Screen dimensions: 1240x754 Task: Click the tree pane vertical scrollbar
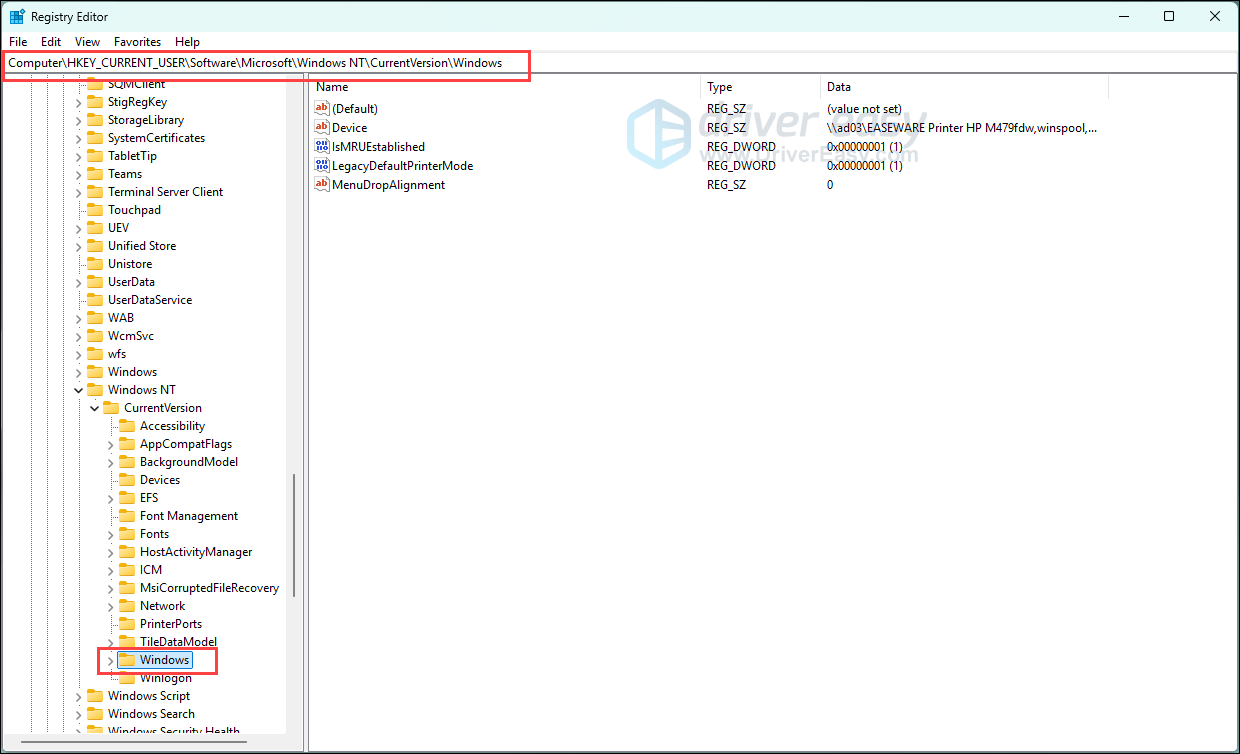pos(294,535)
